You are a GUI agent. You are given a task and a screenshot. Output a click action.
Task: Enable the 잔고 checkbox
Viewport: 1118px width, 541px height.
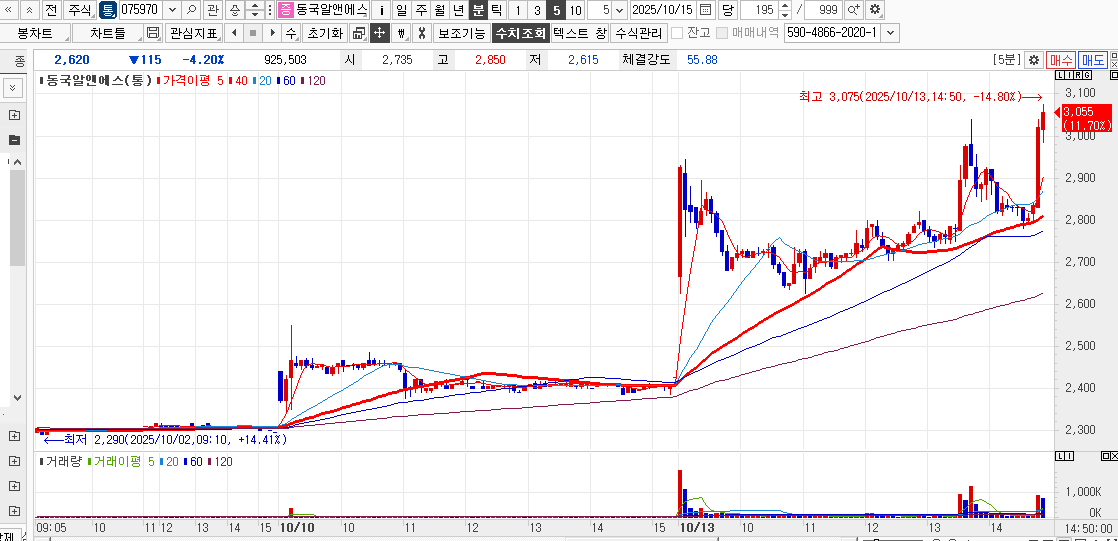(x=677, y=33)
